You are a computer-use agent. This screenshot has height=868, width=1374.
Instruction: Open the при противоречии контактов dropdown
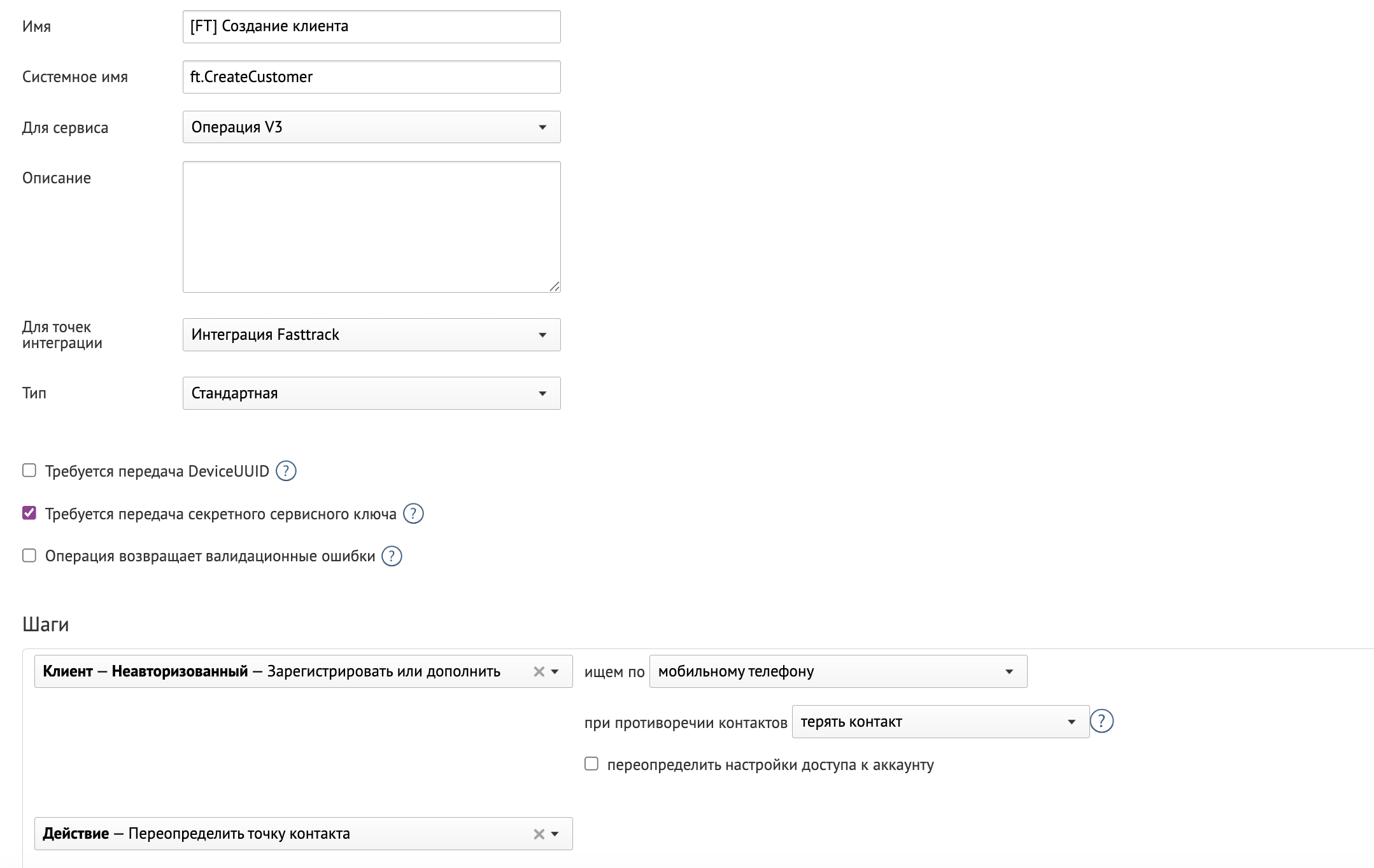click(939, 721)
